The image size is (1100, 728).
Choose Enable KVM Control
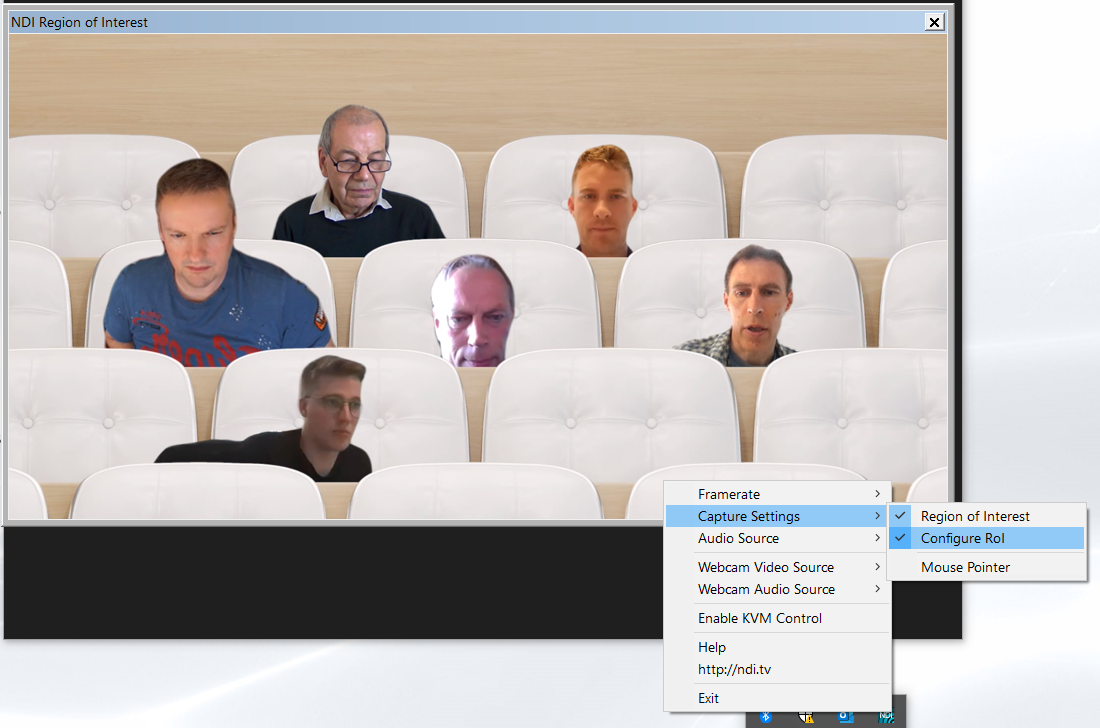[759, 618]
